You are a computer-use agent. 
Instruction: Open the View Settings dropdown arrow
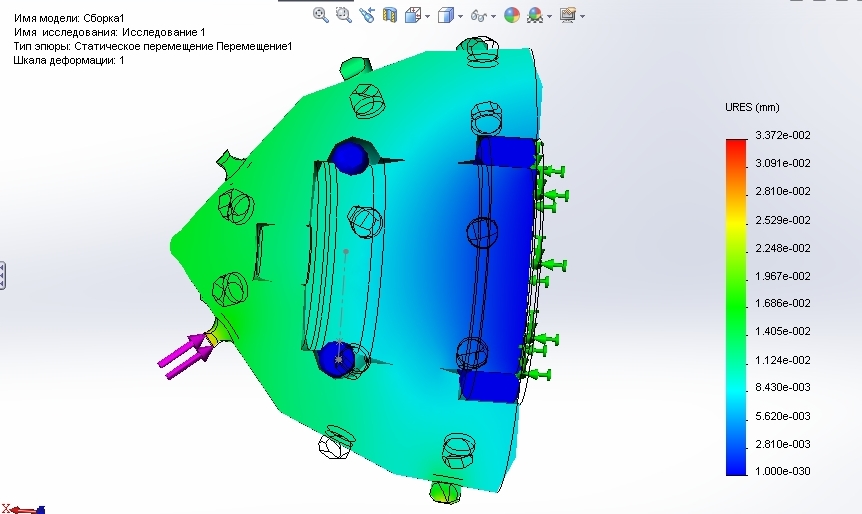(x=582, y=16)
